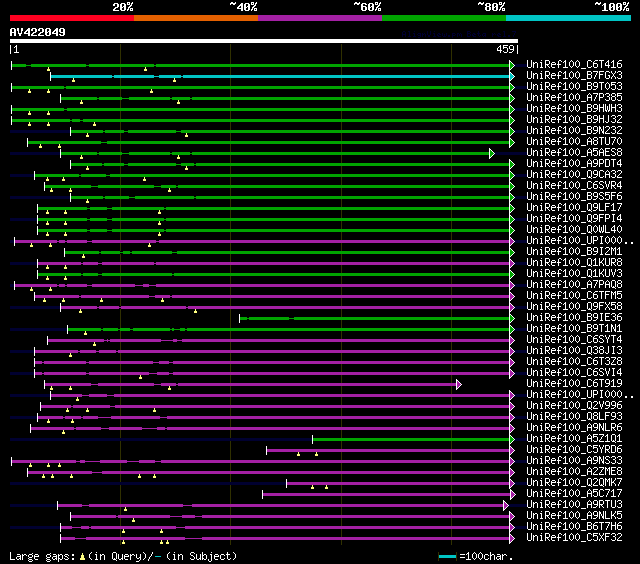Click the magenta arrowhead on the UniRef100_A9RTU3 row
The height and width of the screenshot is (564, 640).
click(x=506, y=505)
